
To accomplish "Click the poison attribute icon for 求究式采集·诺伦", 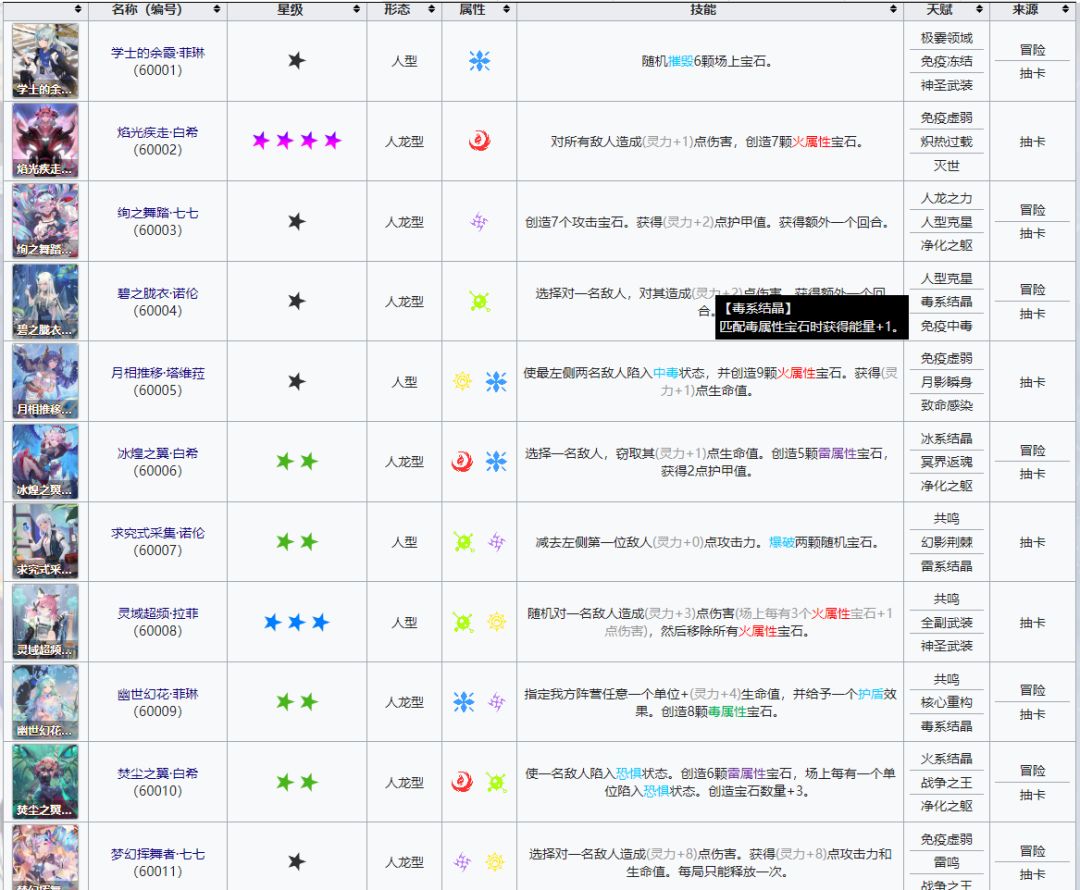I will pos(464,542).
